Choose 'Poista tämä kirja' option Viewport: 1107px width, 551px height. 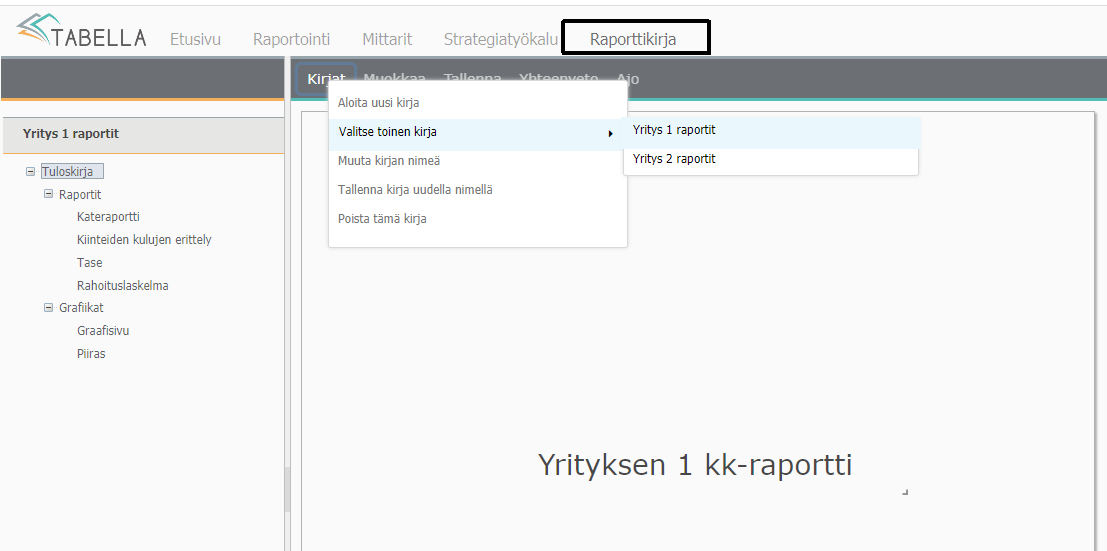click(382, 219)
